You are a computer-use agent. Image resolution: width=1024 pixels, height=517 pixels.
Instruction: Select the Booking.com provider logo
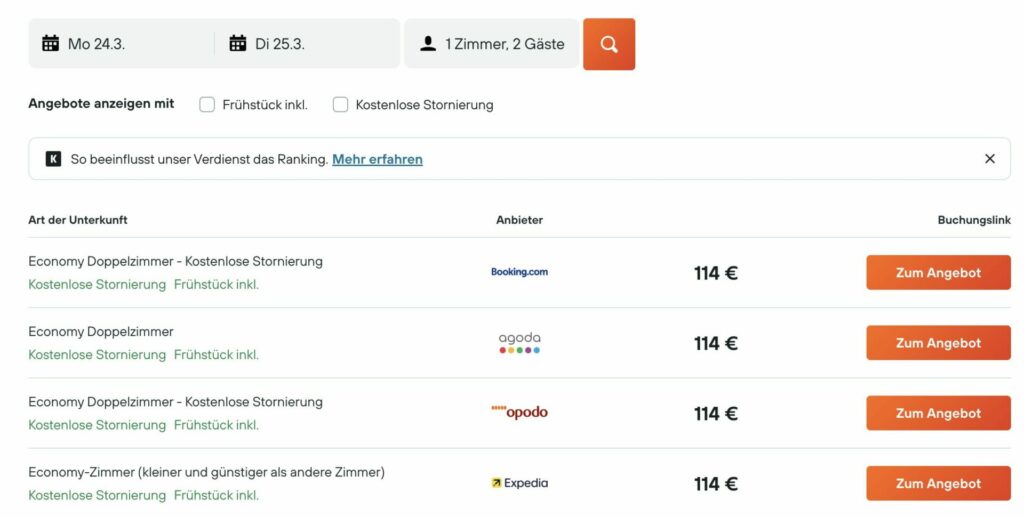(519, 272)
